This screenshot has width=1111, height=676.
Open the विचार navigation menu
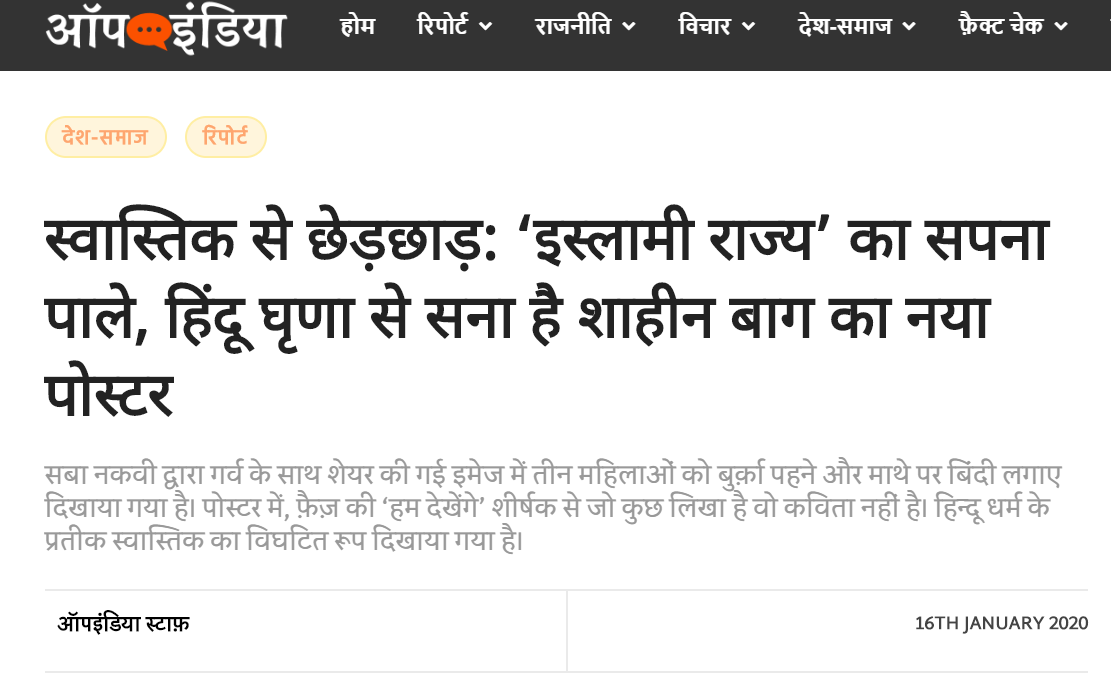[704, 26]
